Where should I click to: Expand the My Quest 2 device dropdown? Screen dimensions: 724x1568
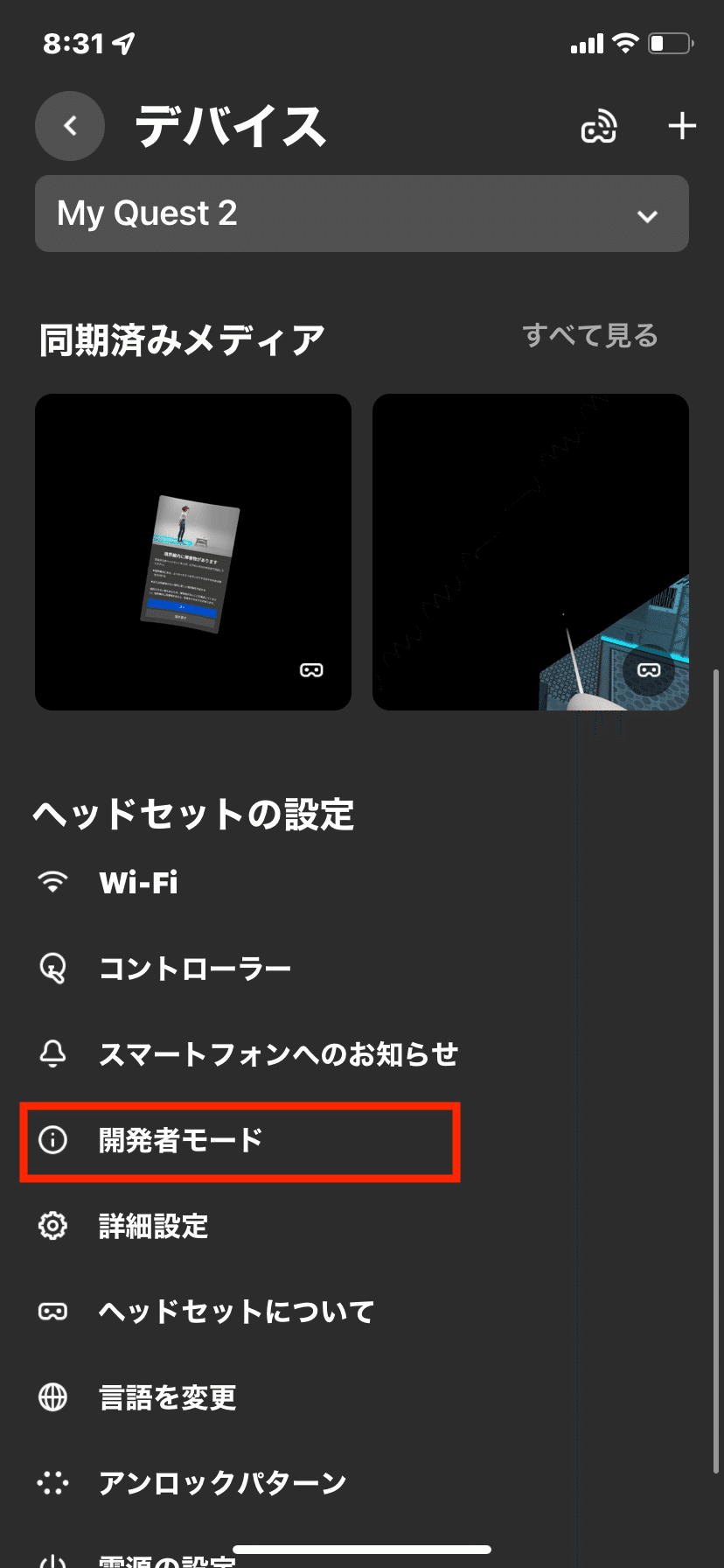(x=362, y=213)
